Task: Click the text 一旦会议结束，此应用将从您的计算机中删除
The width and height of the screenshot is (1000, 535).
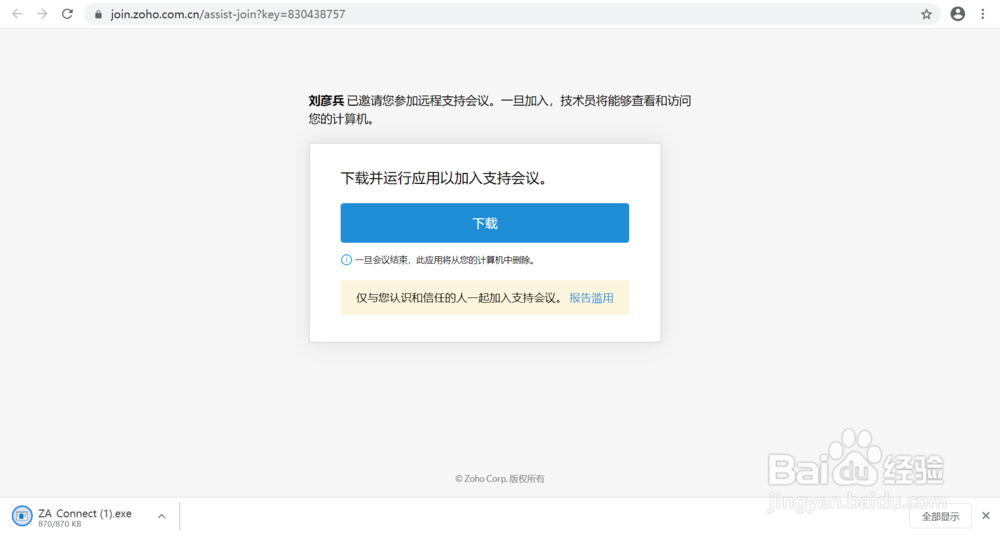Action: (x=445, y=260)
